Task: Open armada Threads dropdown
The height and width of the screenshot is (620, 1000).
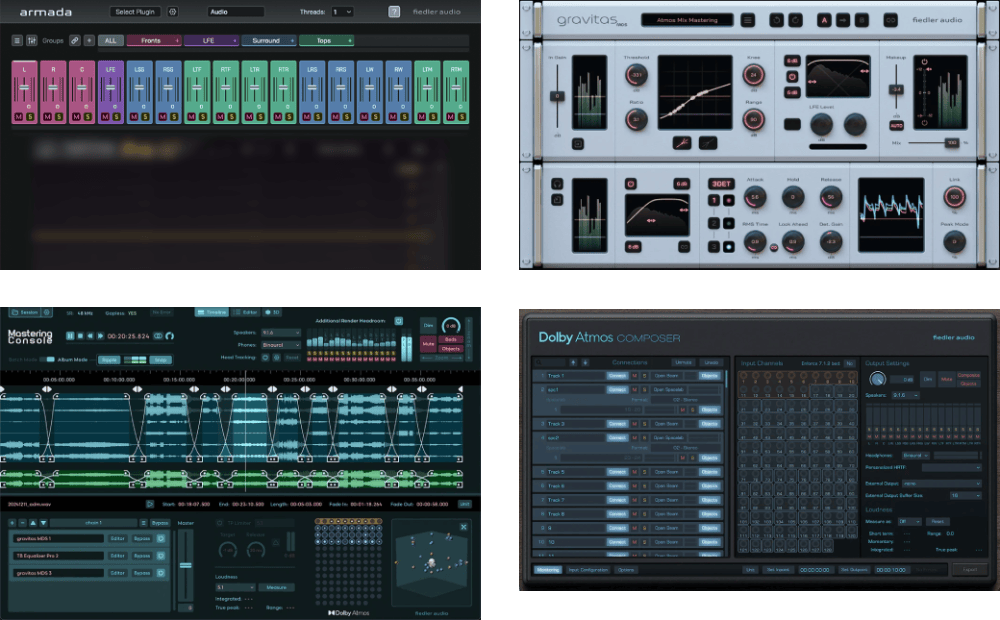Action: (x=342, y=11)
